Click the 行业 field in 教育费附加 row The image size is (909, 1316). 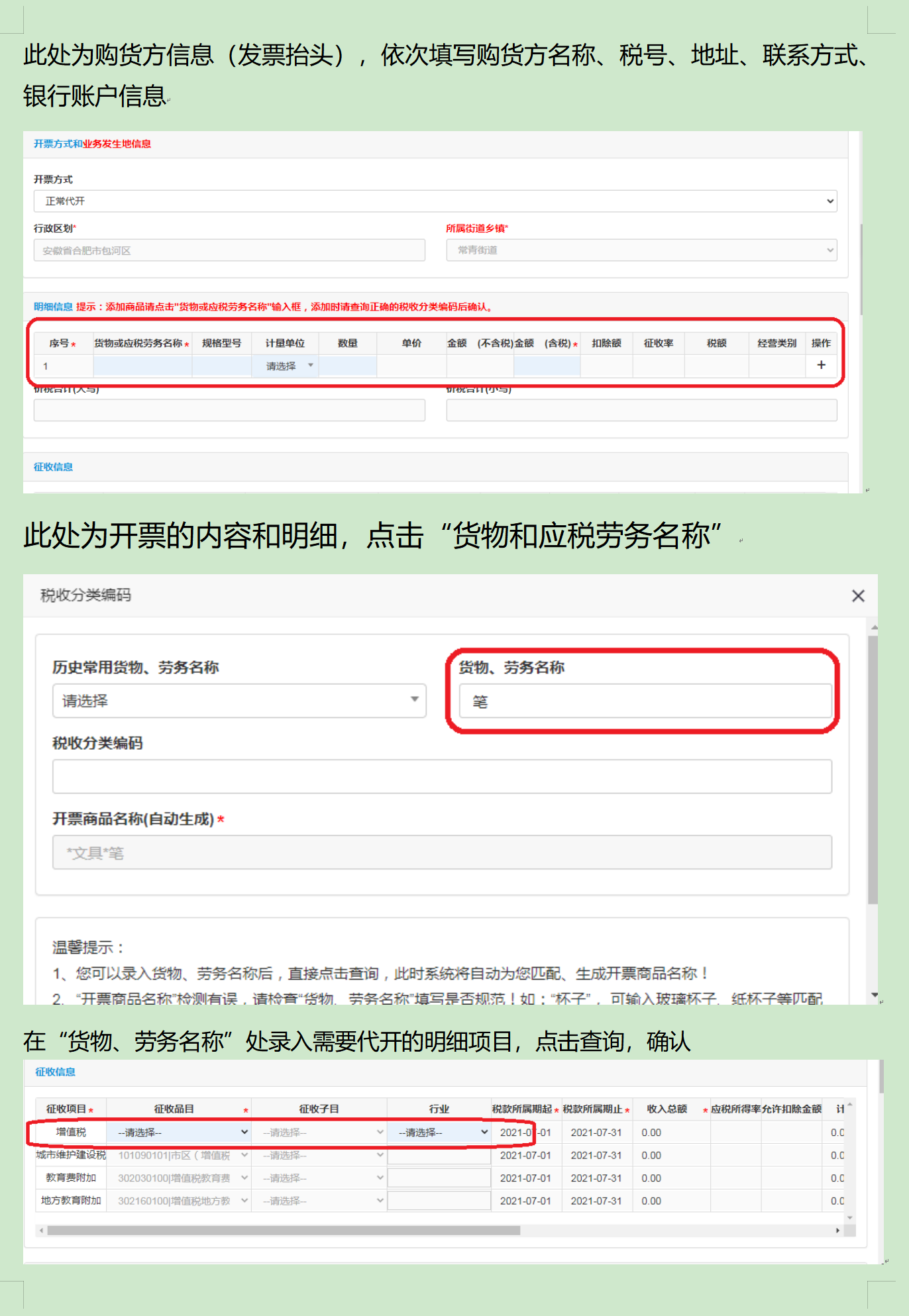(439, 1178)
